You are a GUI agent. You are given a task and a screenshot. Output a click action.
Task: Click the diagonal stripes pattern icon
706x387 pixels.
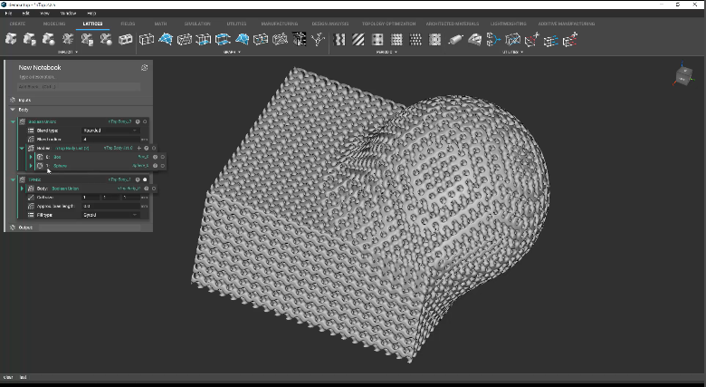[x=358, y=40]
